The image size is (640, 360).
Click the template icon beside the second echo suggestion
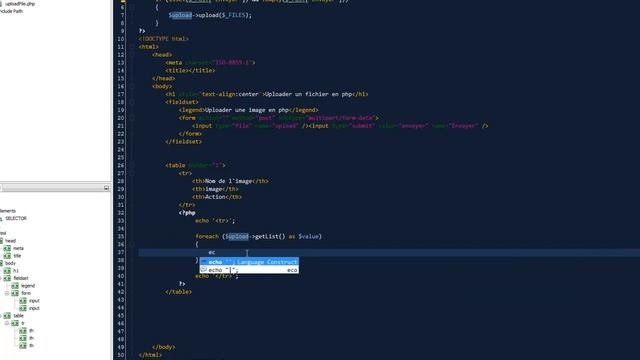[x=204, y=270]
